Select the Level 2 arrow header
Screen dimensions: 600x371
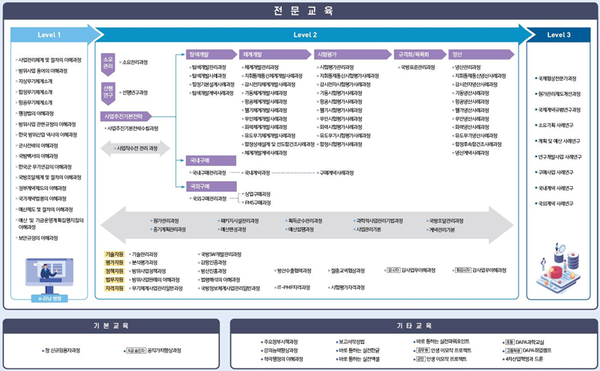(x=314, y=35)
